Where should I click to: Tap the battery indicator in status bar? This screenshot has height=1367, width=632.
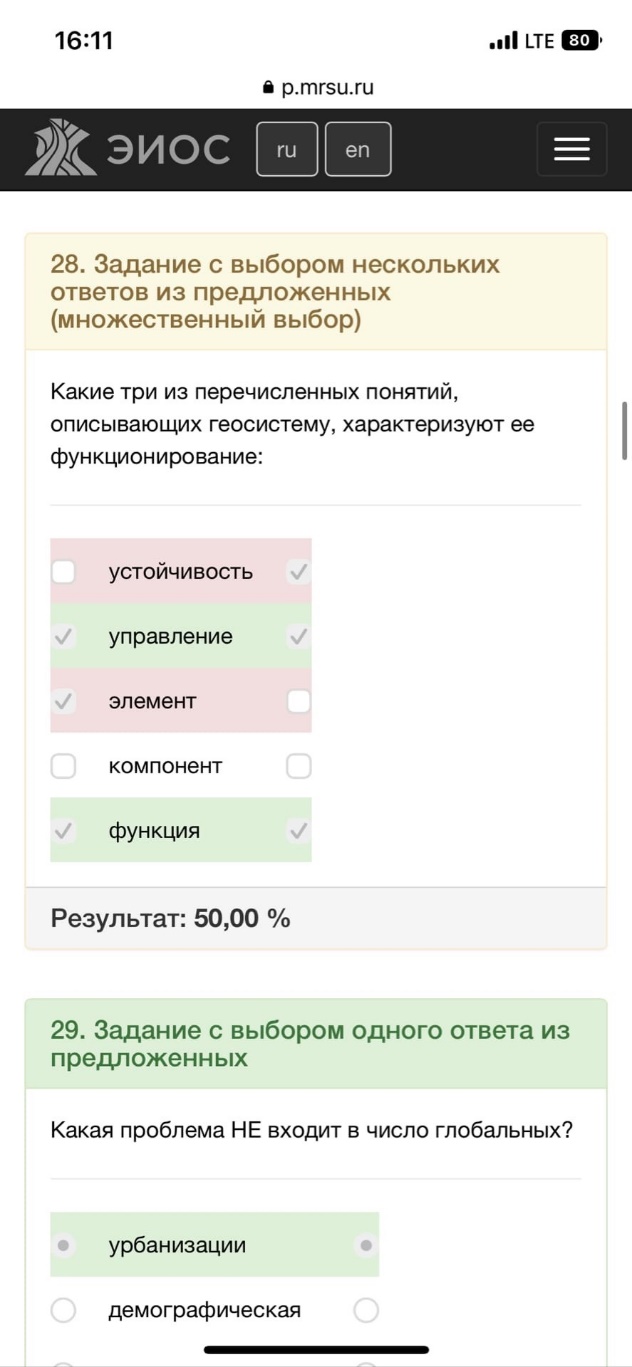pyautogui.click(x=581, y=41)
